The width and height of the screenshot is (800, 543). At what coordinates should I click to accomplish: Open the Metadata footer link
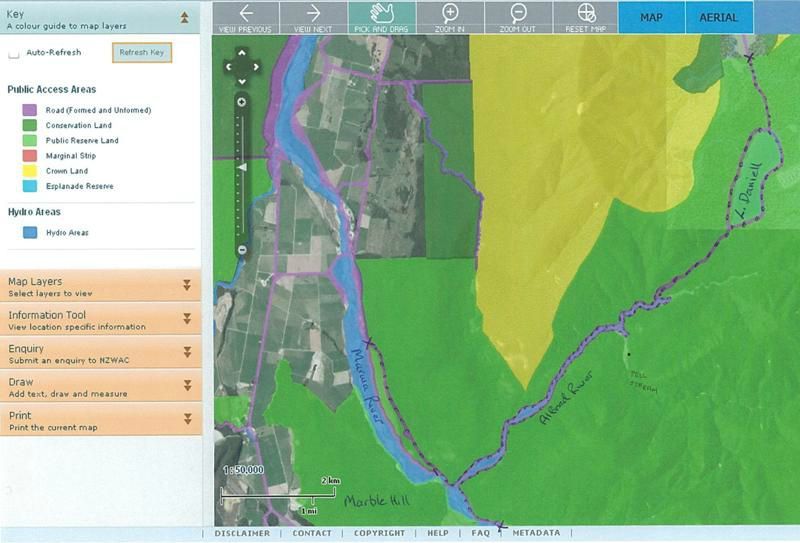(536, 533)
